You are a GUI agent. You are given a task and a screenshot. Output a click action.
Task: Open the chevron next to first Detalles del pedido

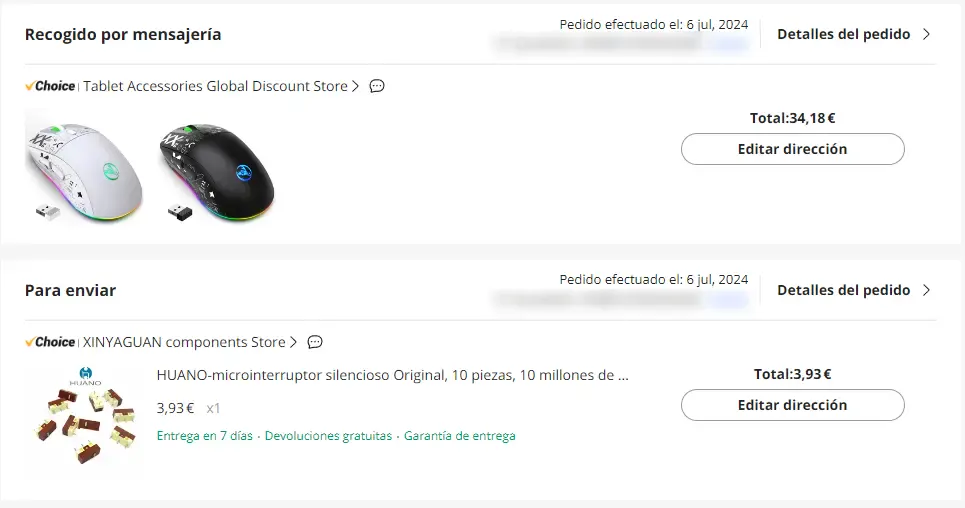(926, 34)
